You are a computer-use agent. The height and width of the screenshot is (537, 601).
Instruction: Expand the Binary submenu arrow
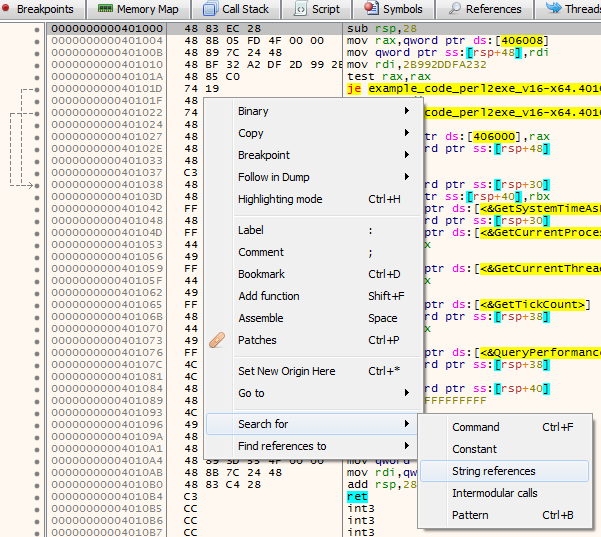pyautogui.click(x=406, y=111)
